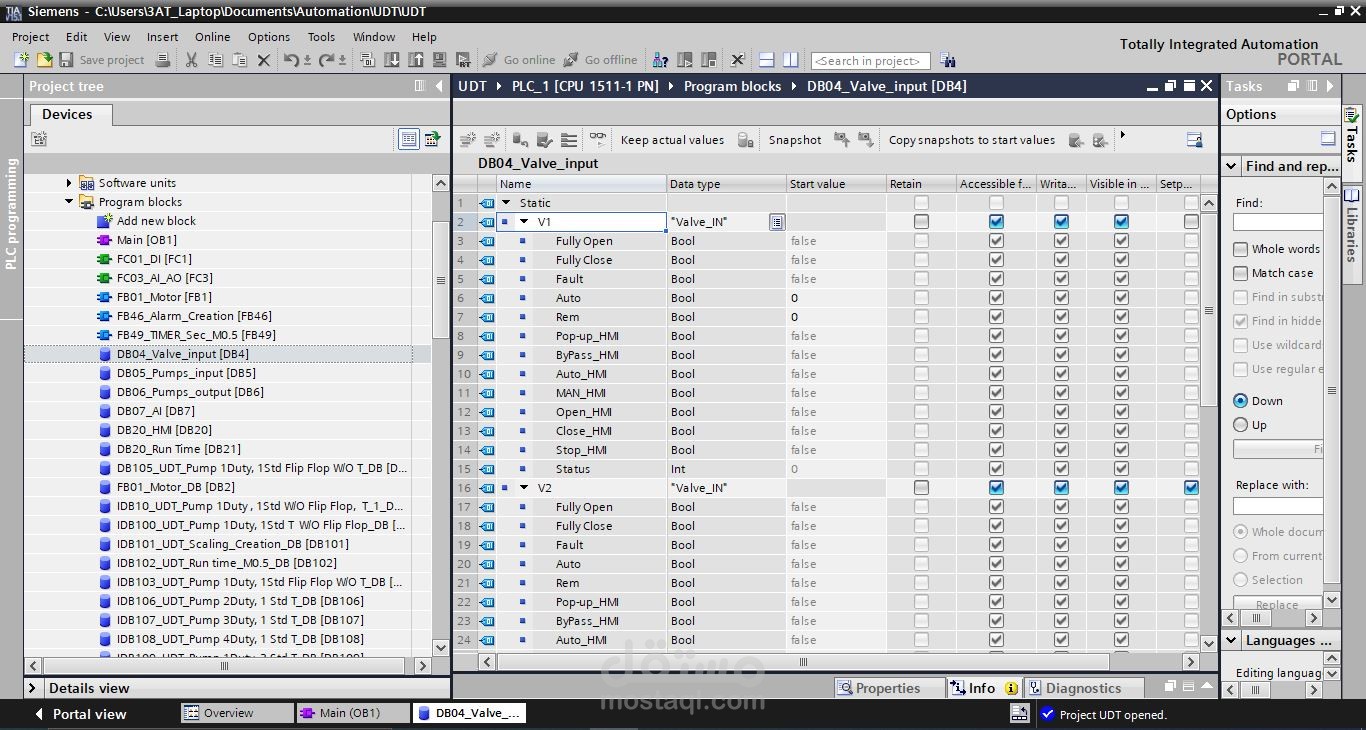Click Upload from device icon
The image size is (1366, 730).
point(415,60)
